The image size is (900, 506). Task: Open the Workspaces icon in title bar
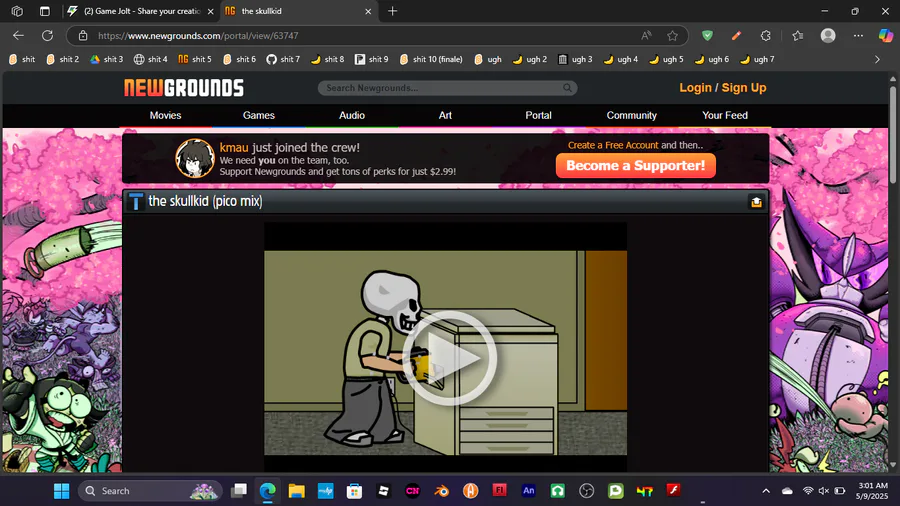17,11
